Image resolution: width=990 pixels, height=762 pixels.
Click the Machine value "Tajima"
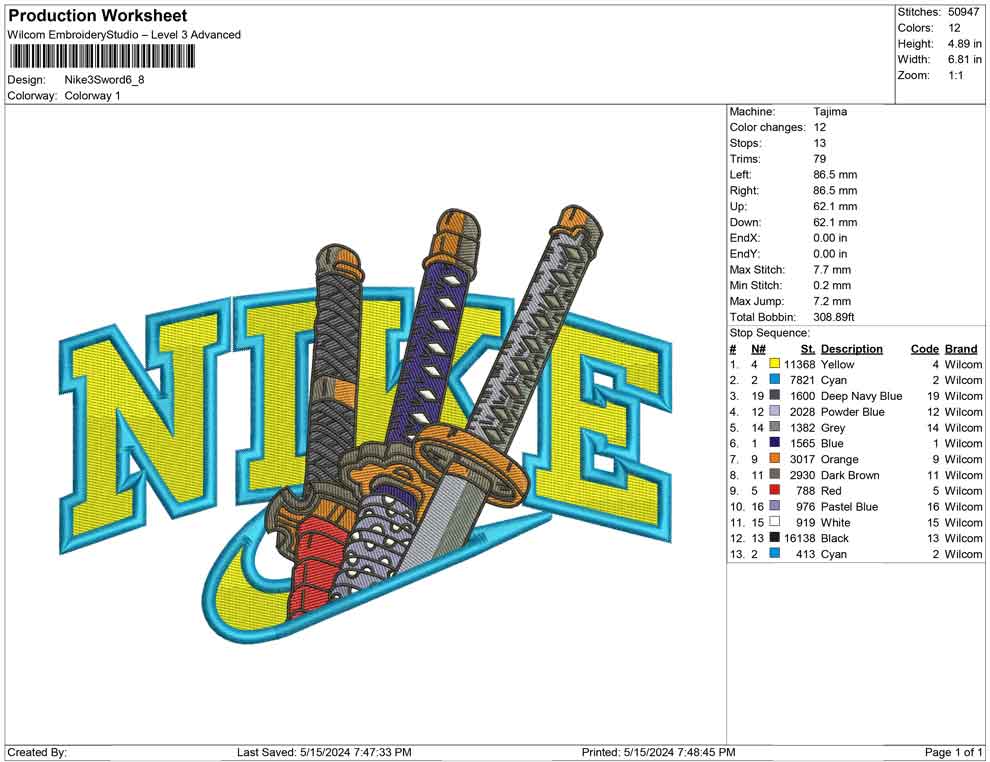click(830, 112)
